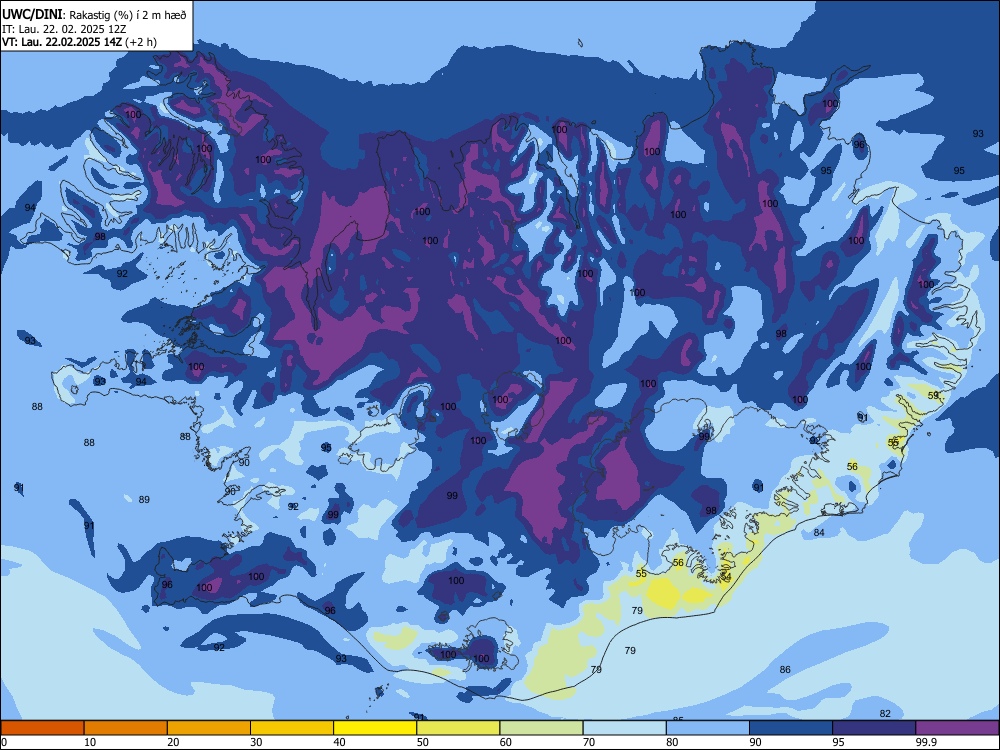Click the init time 'IT: Lau. 22. 02. 2025 12Z'
This screenshot has width=1000, height=750.
(64, 29)
